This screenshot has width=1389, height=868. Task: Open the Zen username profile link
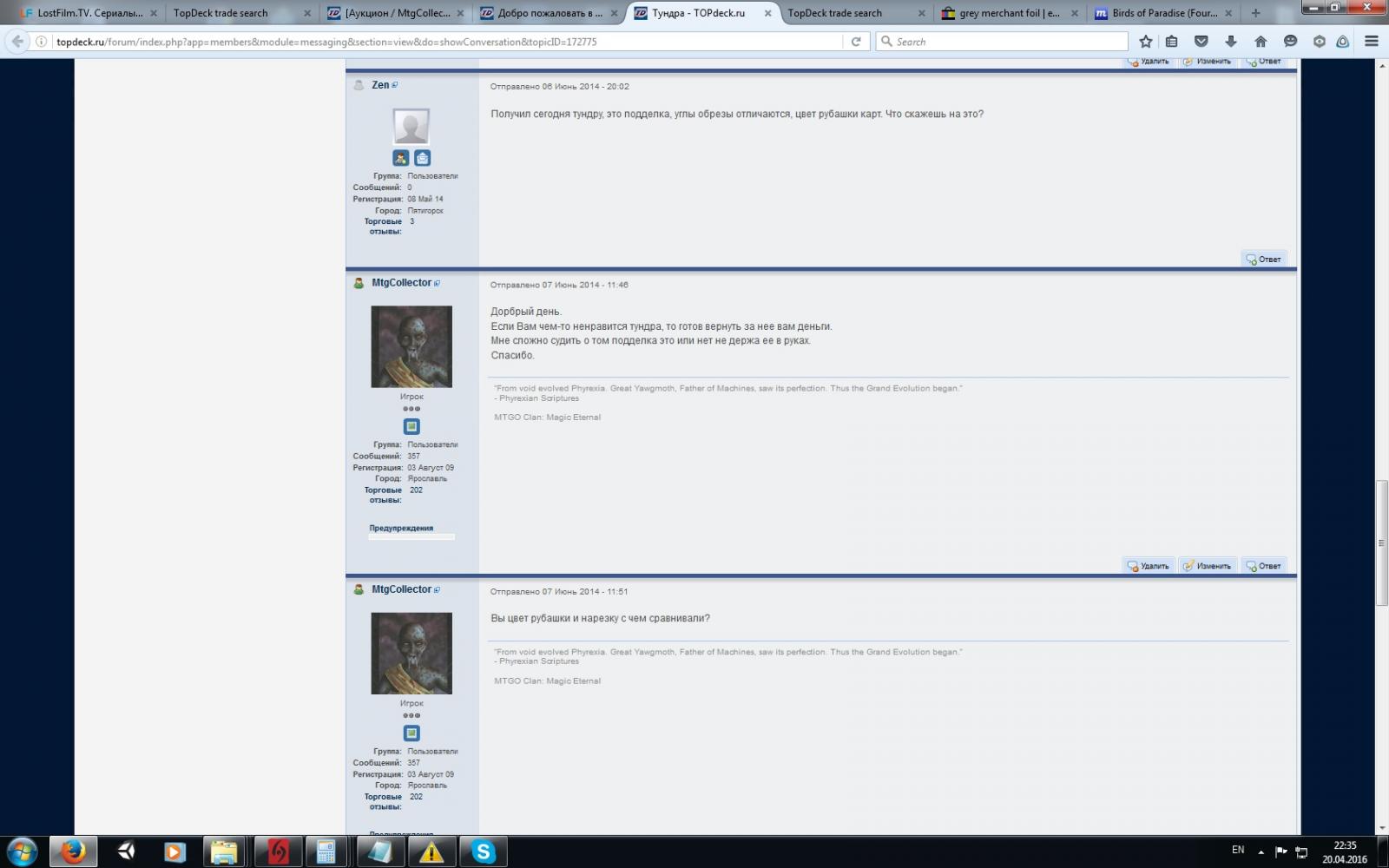380,85
